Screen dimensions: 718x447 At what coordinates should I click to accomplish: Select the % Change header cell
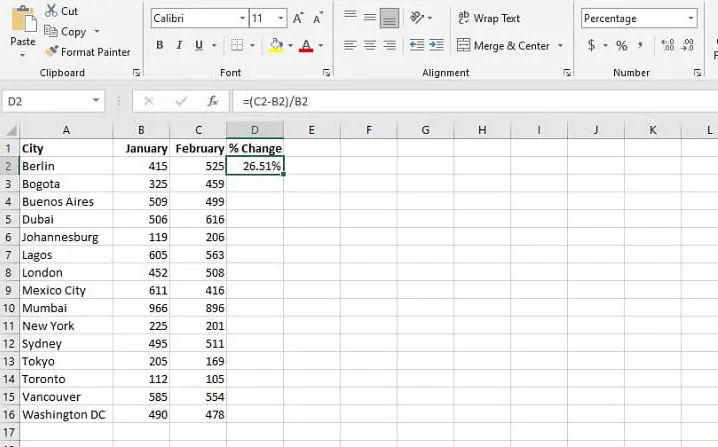click(255, 148)
